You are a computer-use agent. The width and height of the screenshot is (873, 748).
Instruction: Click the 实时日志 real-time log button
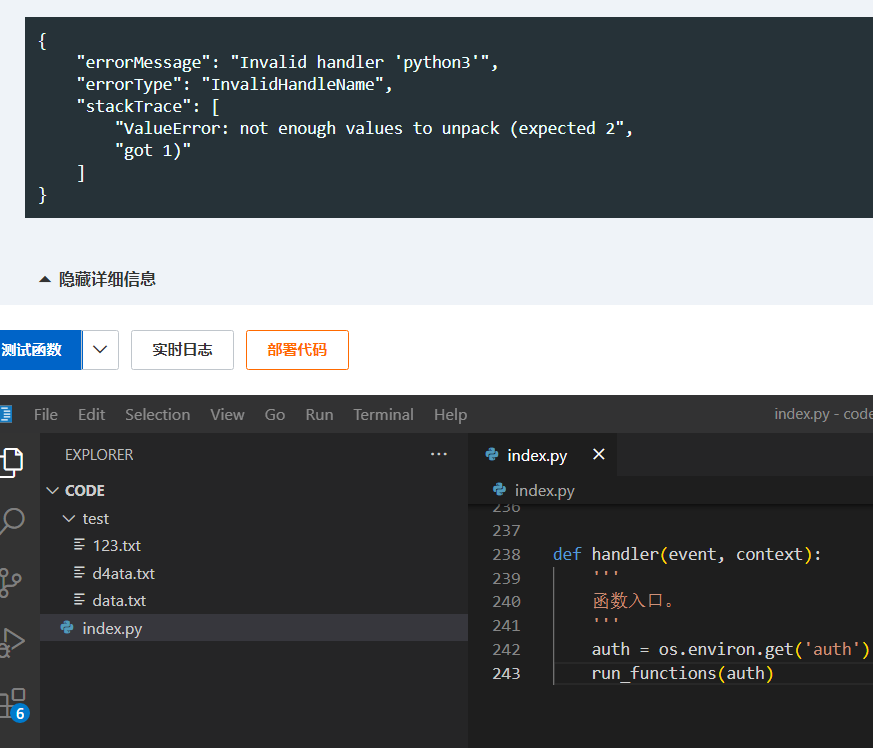tap(183, 350)
